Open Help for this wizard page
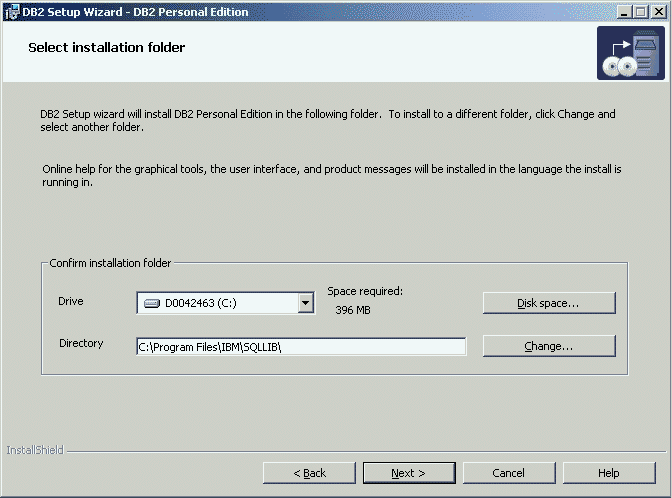 [608, 473]
